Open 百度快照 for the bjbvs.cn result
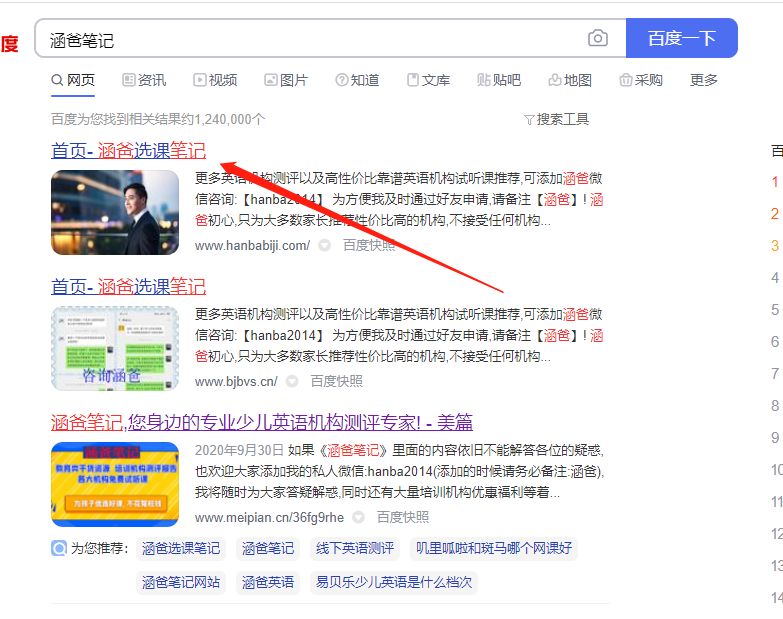This screenshot has width=783, height=619. [x=337, y=381]
